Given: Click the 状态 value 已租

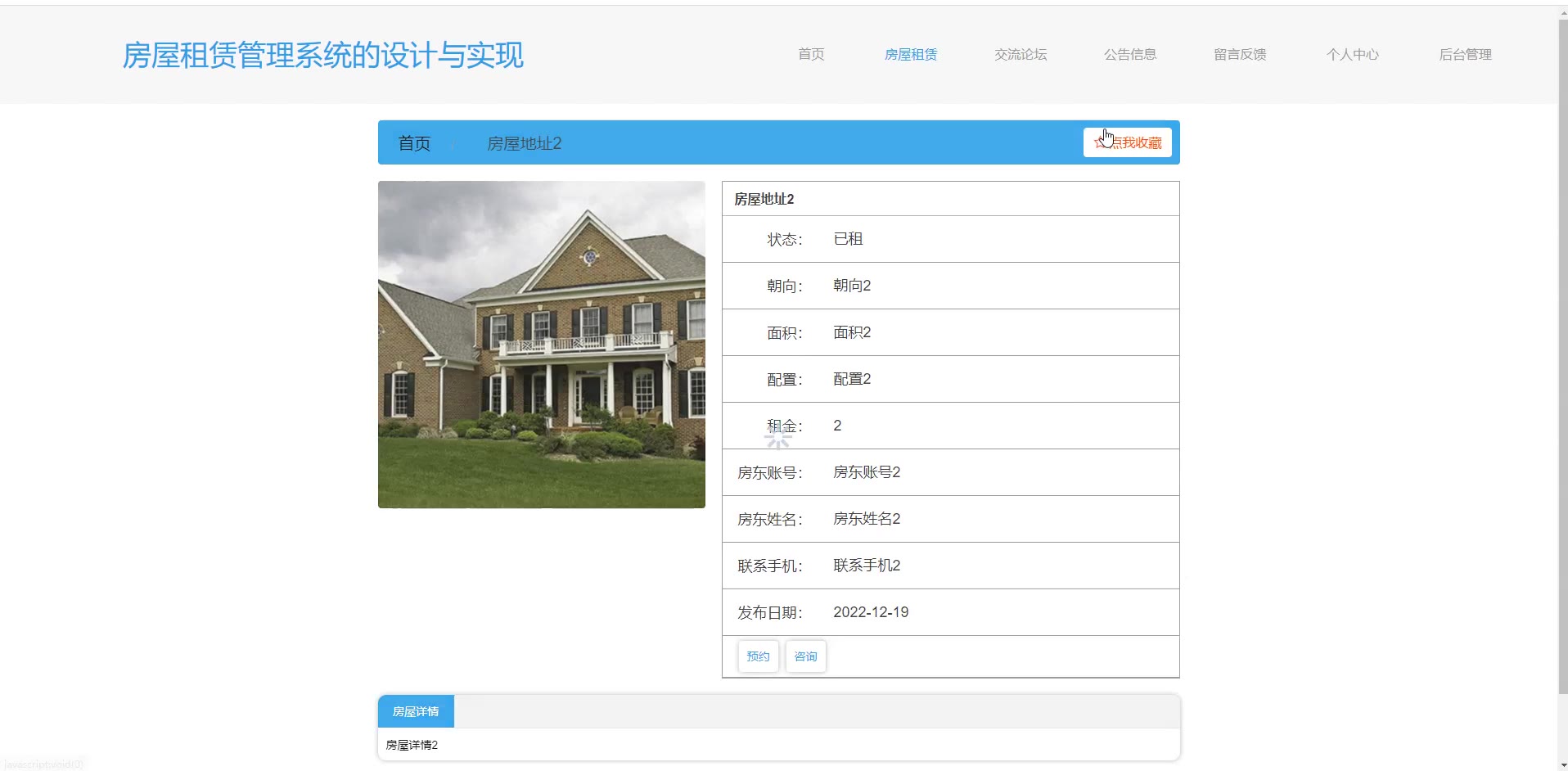Looking at the screenshot, I should pos(848,239).
